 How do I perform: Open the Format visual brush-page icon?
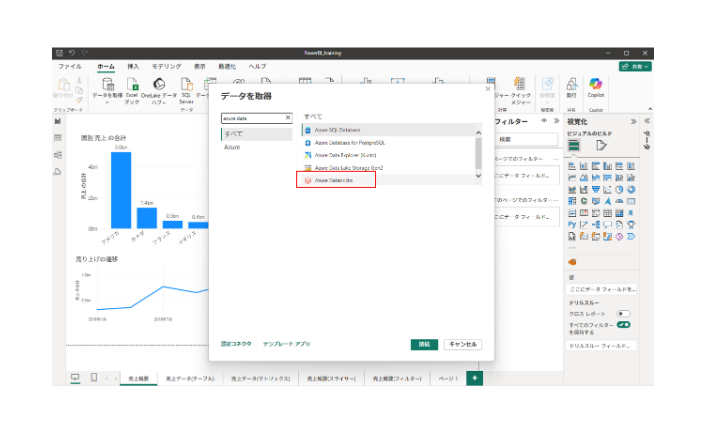(601, 145)
